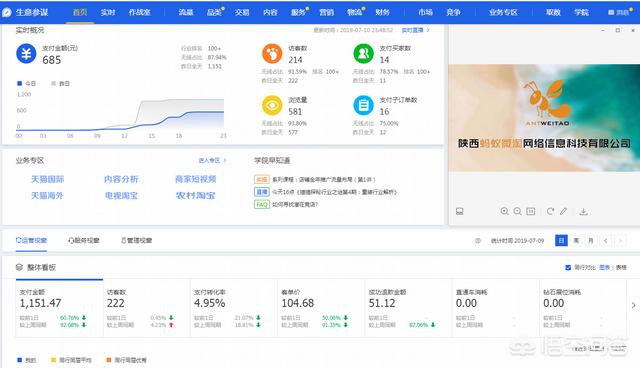The height and width of the screenshot is (368, 640).
Task: Zoom out in the image viewer
Action: (518, 211)
